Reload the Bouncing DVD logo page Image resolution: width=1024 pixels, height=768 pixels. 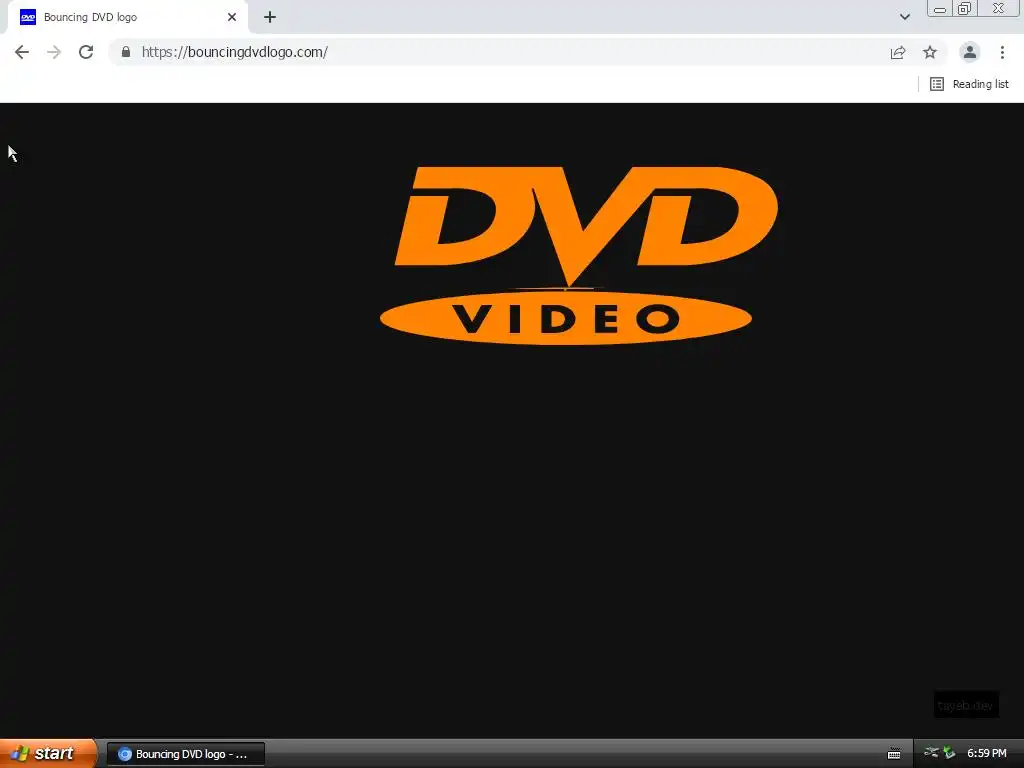pyautogui.click(x=86, y=52)
